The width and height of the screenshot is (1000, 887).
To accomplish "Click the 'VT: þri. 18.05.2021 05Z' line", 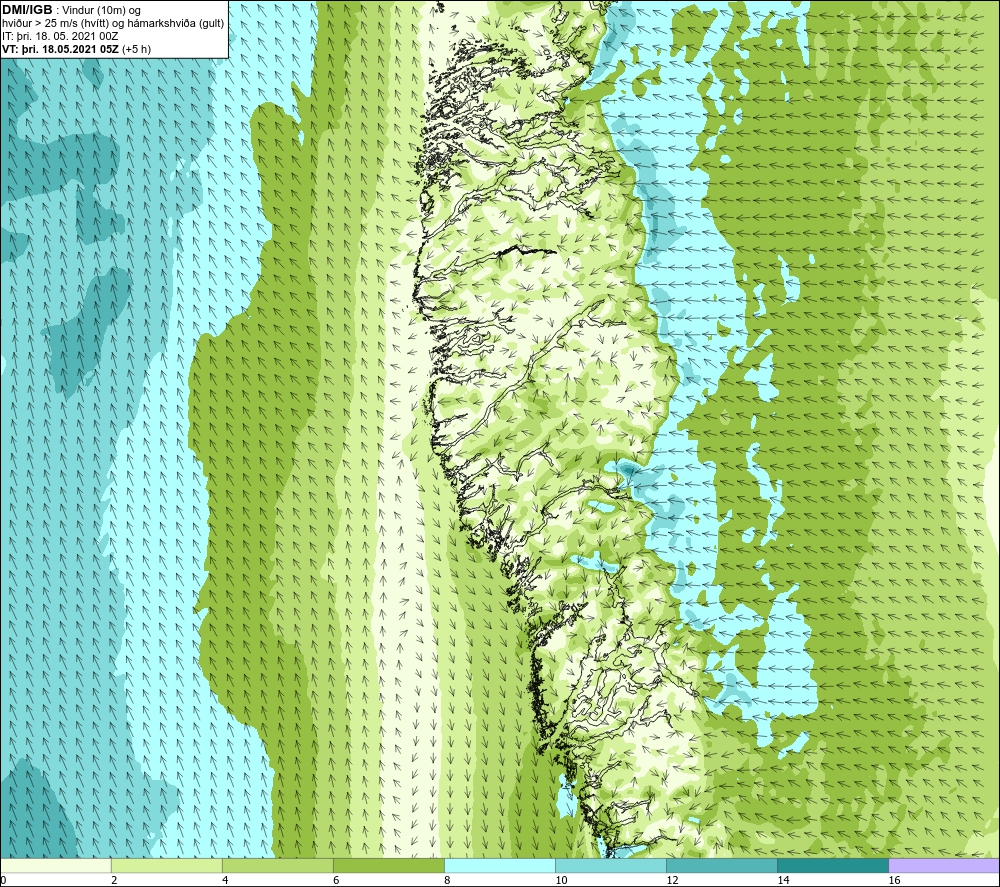I will (77, 49).
